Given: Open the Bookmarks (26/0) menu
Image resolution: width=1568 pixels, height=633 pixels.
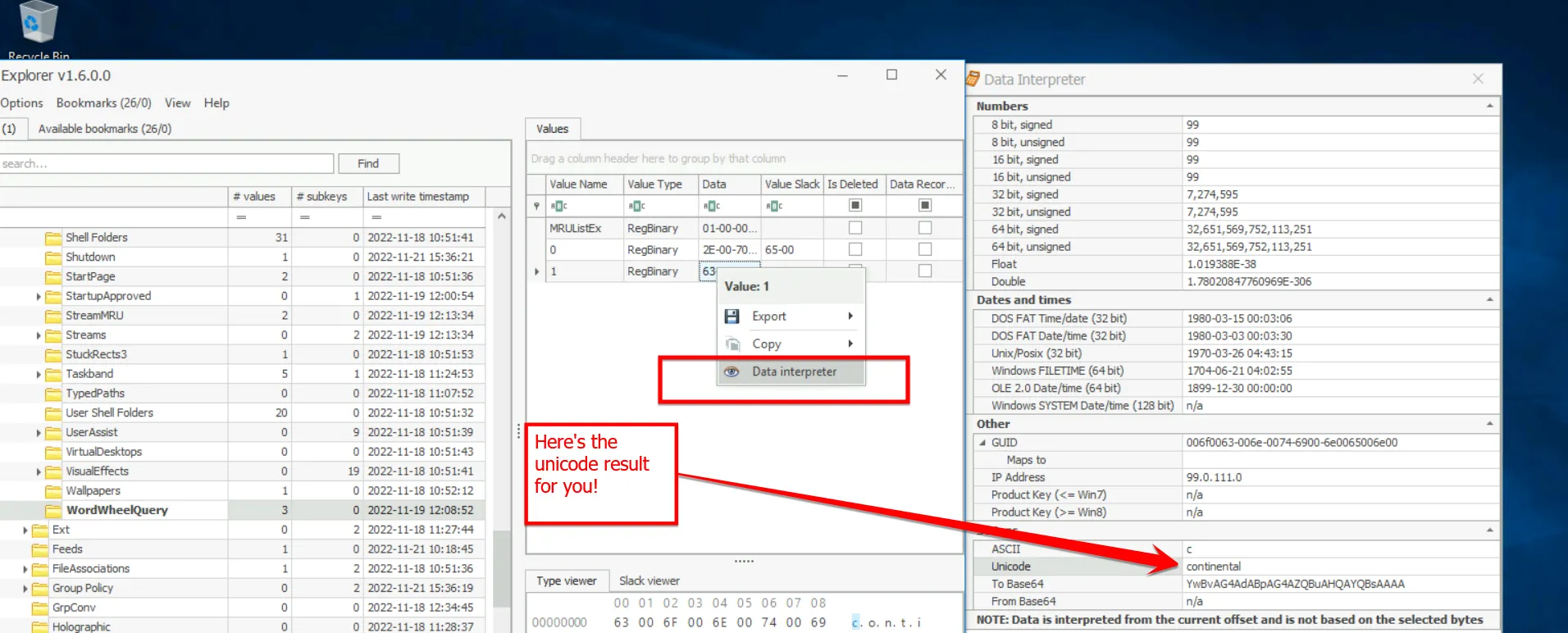Looking at the screenshot, I should tap(103, 103).
